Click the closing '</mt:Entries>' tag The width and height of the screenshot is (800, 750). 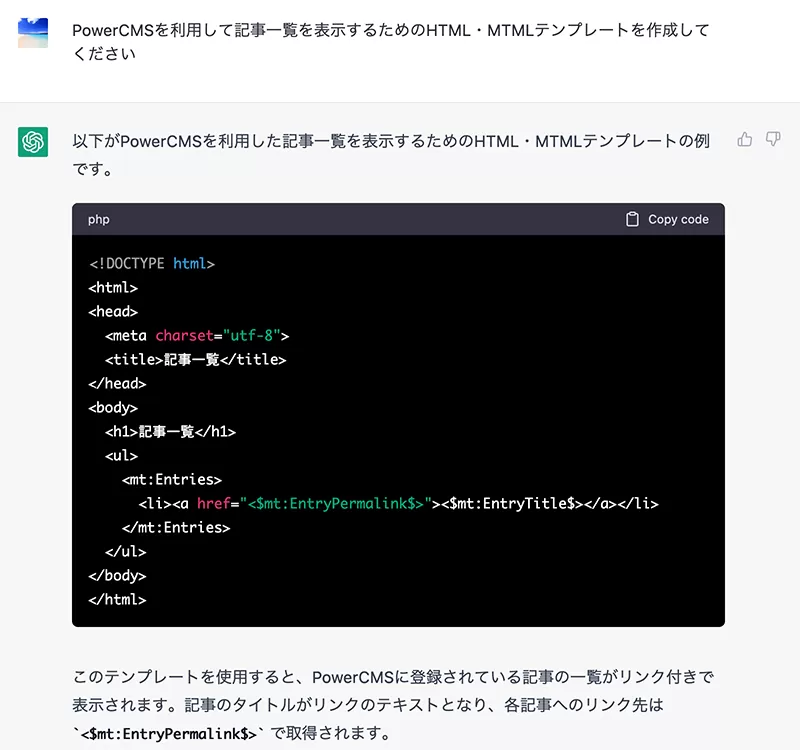(x=176, y=528)
